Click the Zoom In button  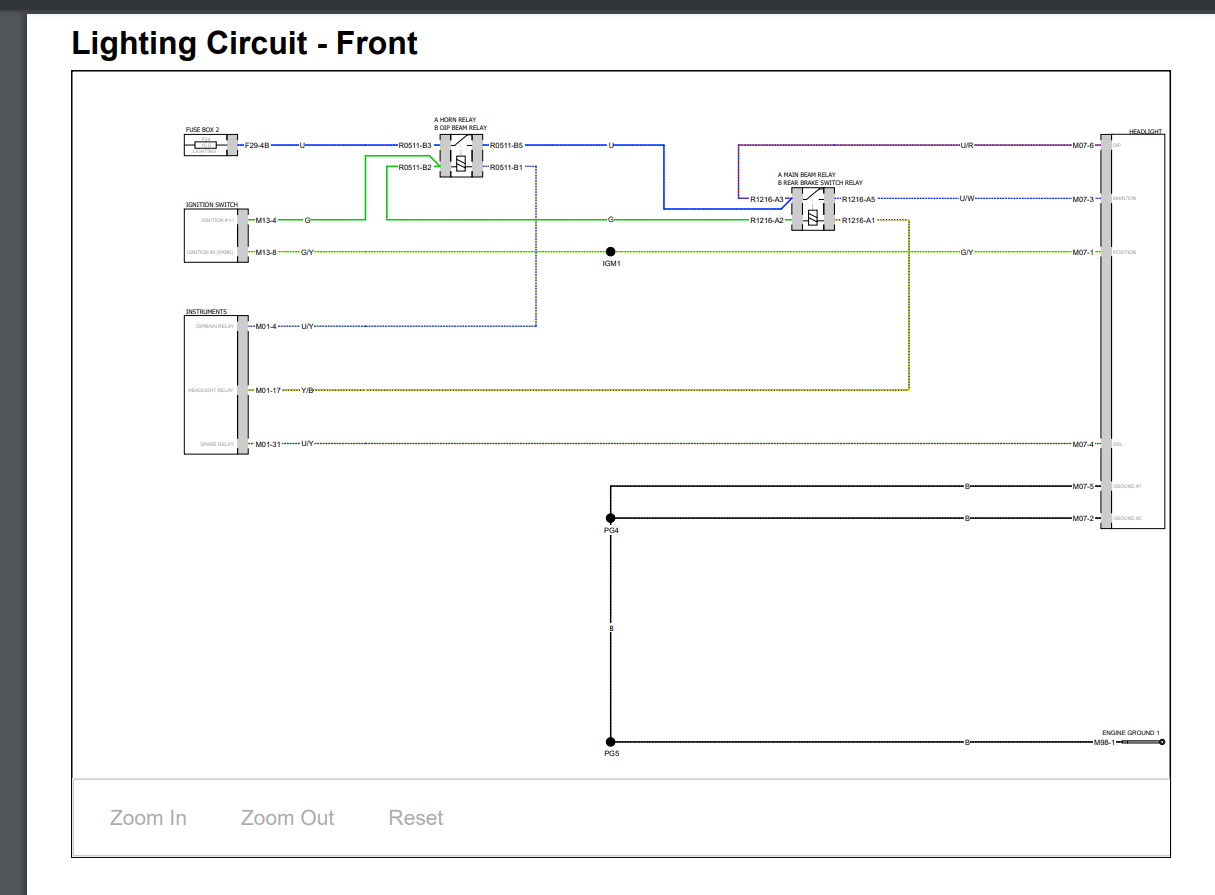click(x=148, y=818)
